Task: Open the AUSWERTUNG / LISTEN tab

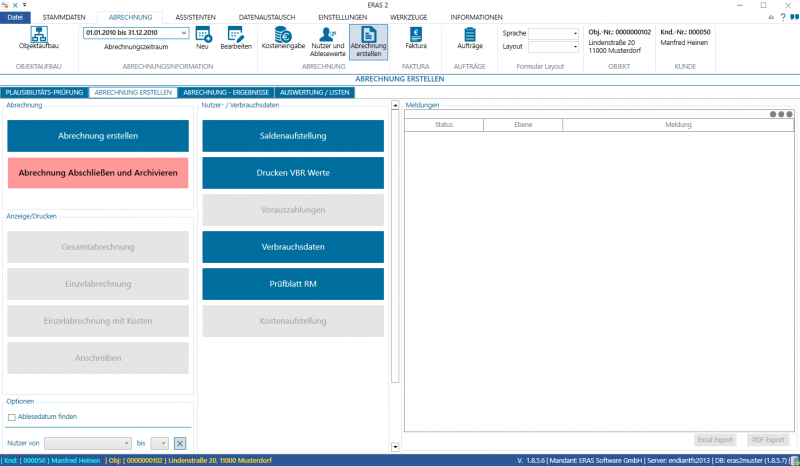Action: click(314, 92)
